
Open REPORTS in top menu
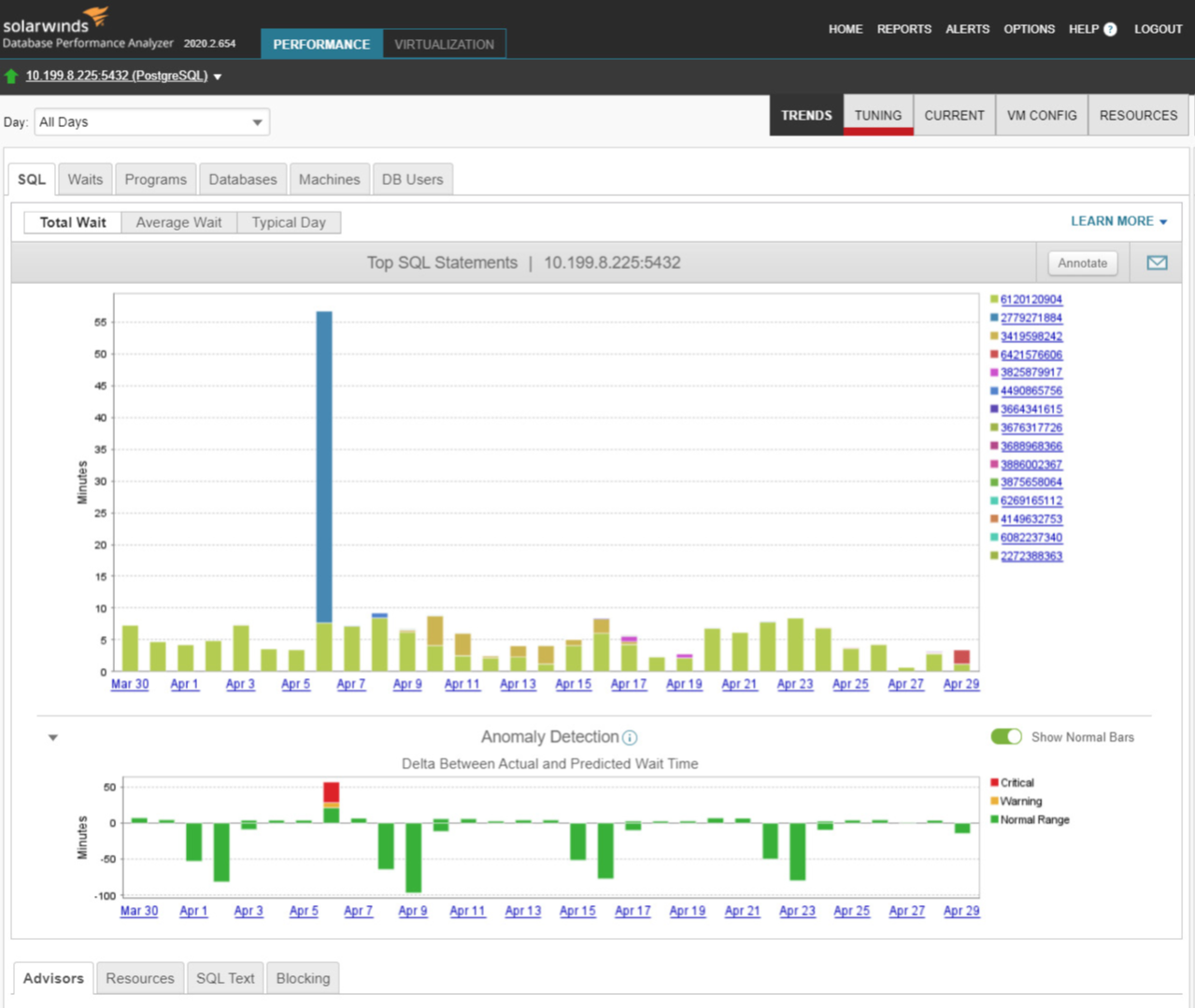coord(903,29)
